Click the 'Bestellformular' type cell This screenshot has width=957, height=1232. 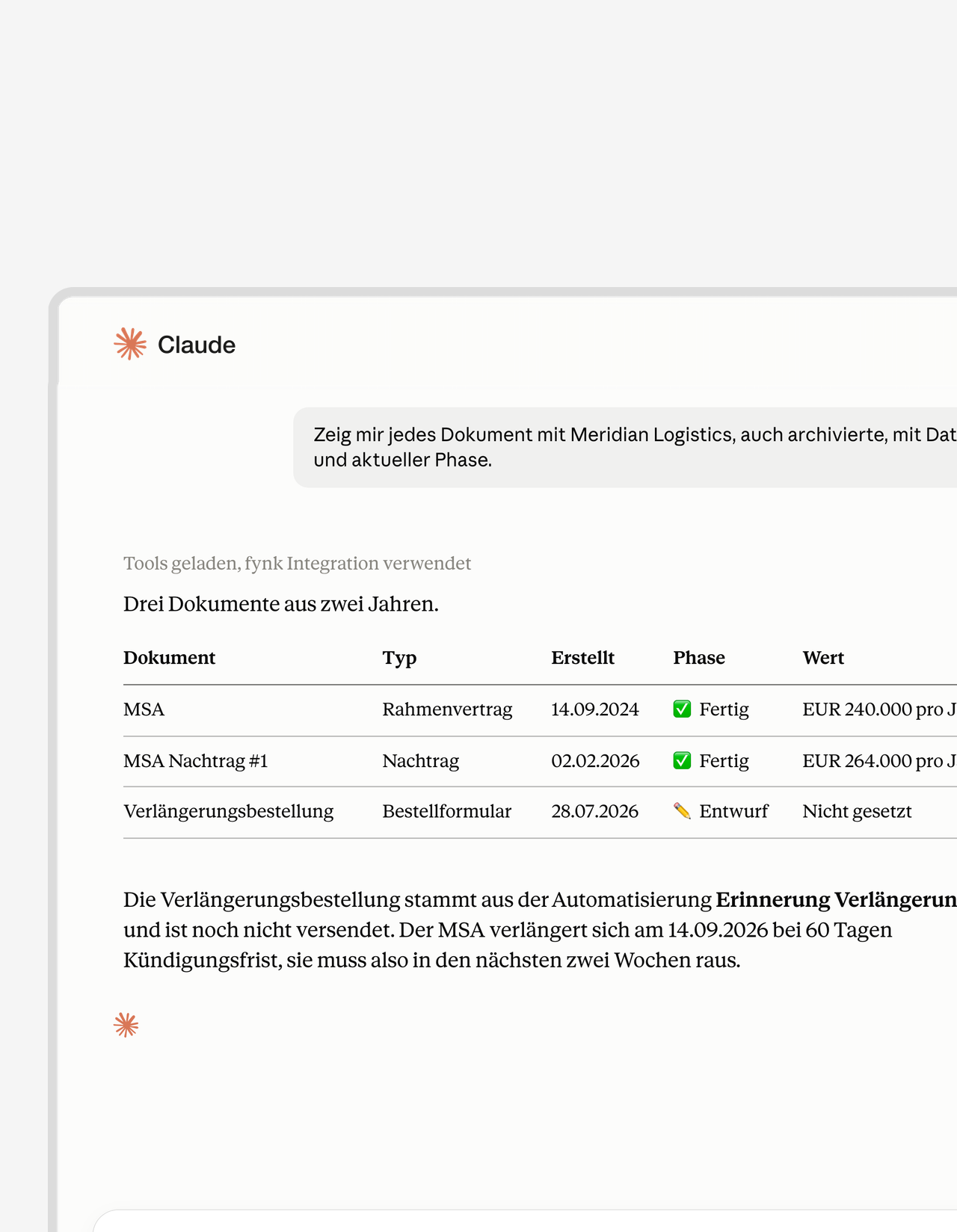pyautogui.click(x=447, y=811)
